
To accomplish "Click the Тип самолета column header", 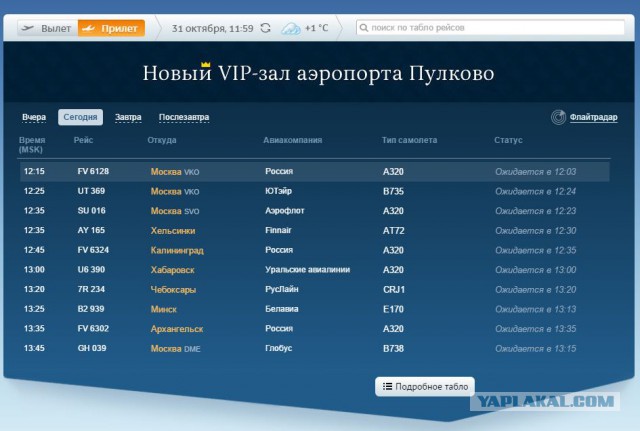I will [x=409, y=140].
